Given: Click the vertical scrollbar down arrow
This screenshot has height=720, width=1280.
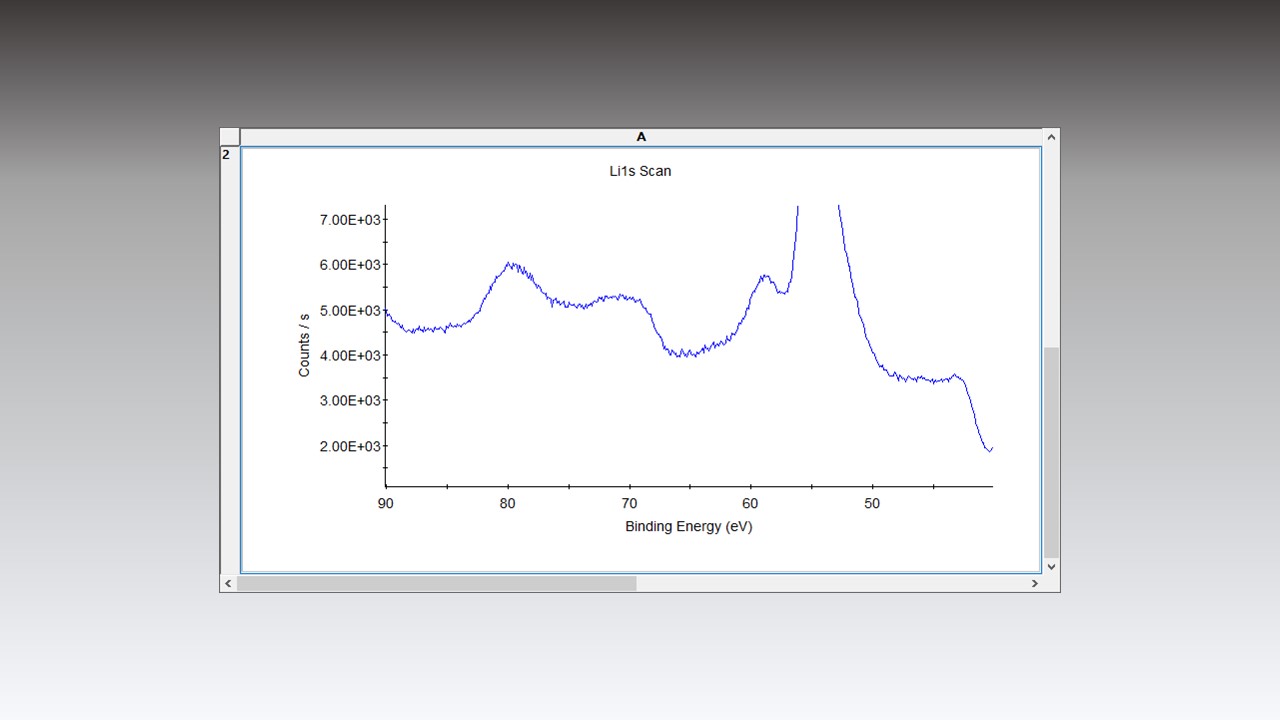Looking at the screenshot, I should (x=1051, y=566).
